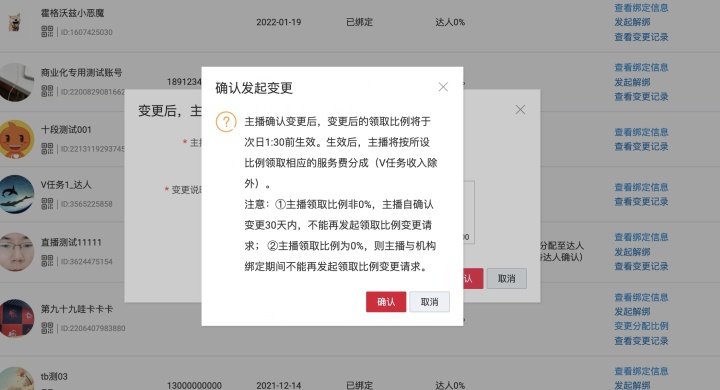Click name 直播测试11111
Viewport: 720px width, 390px height.
(x=71, y=242)
